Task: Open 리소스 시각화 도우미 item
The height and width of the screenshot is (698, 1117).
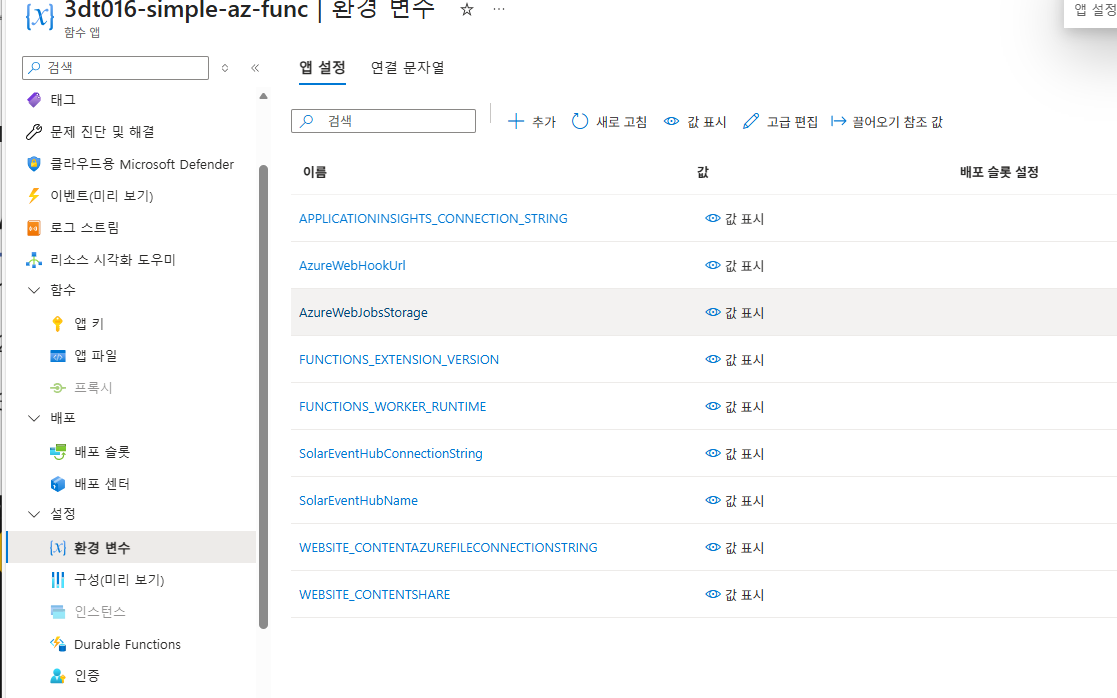Action: pyautogui.click(x=100, y=259)
